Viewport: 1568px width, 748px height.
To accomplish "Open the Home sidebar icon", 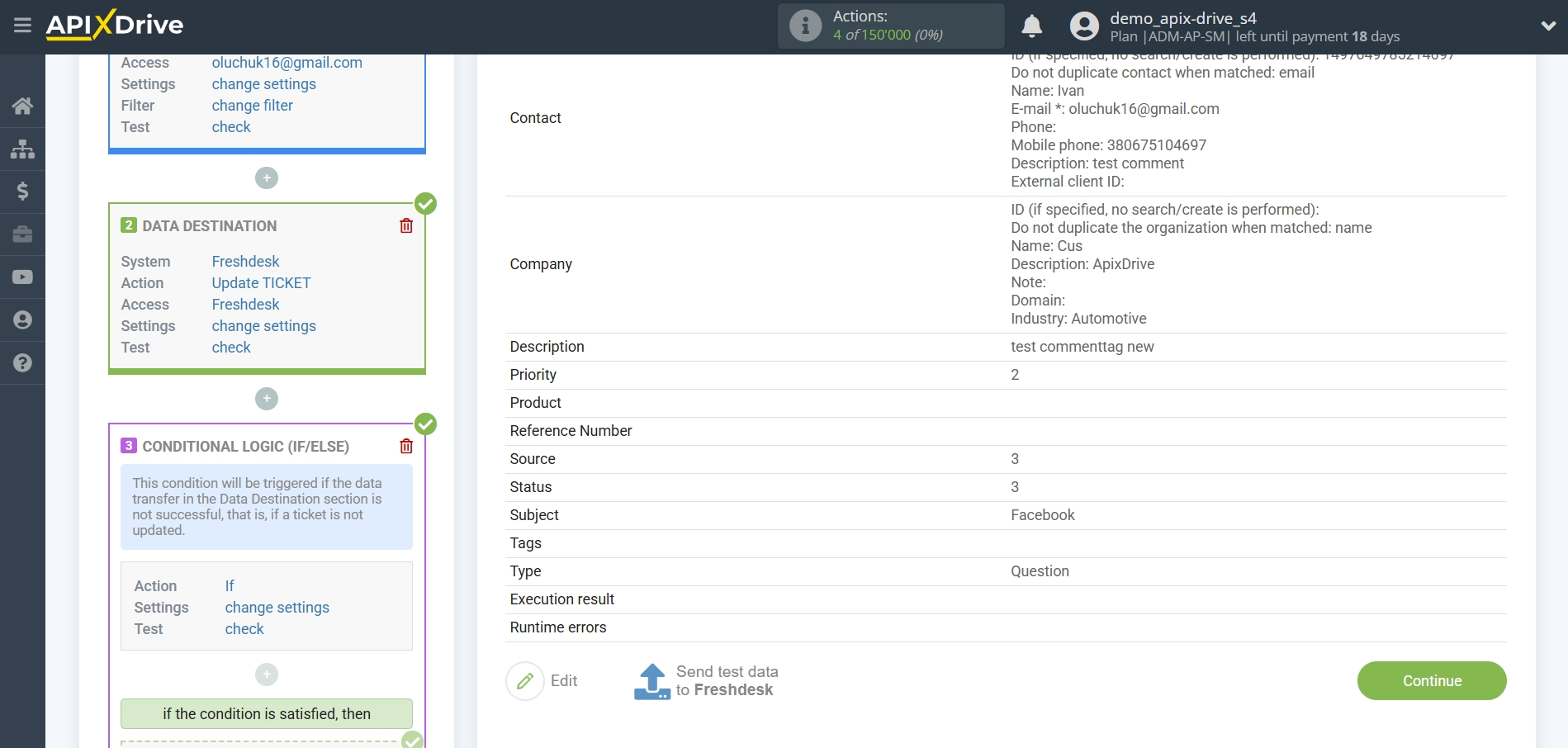I will tap(22, 106).
